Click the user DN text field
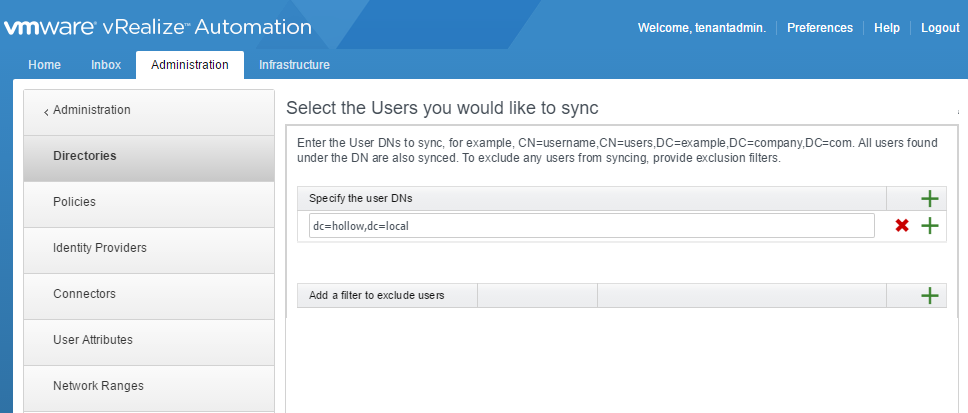Image resolution: width=968 pixels, height=413 pixels. point(591,226)
